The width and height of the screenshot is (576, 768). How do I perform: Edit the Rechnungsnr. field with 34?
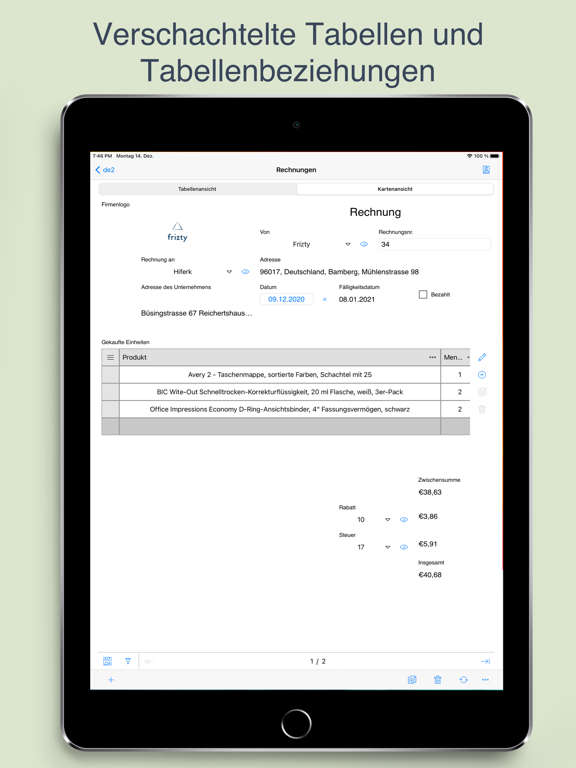[434, 244]
